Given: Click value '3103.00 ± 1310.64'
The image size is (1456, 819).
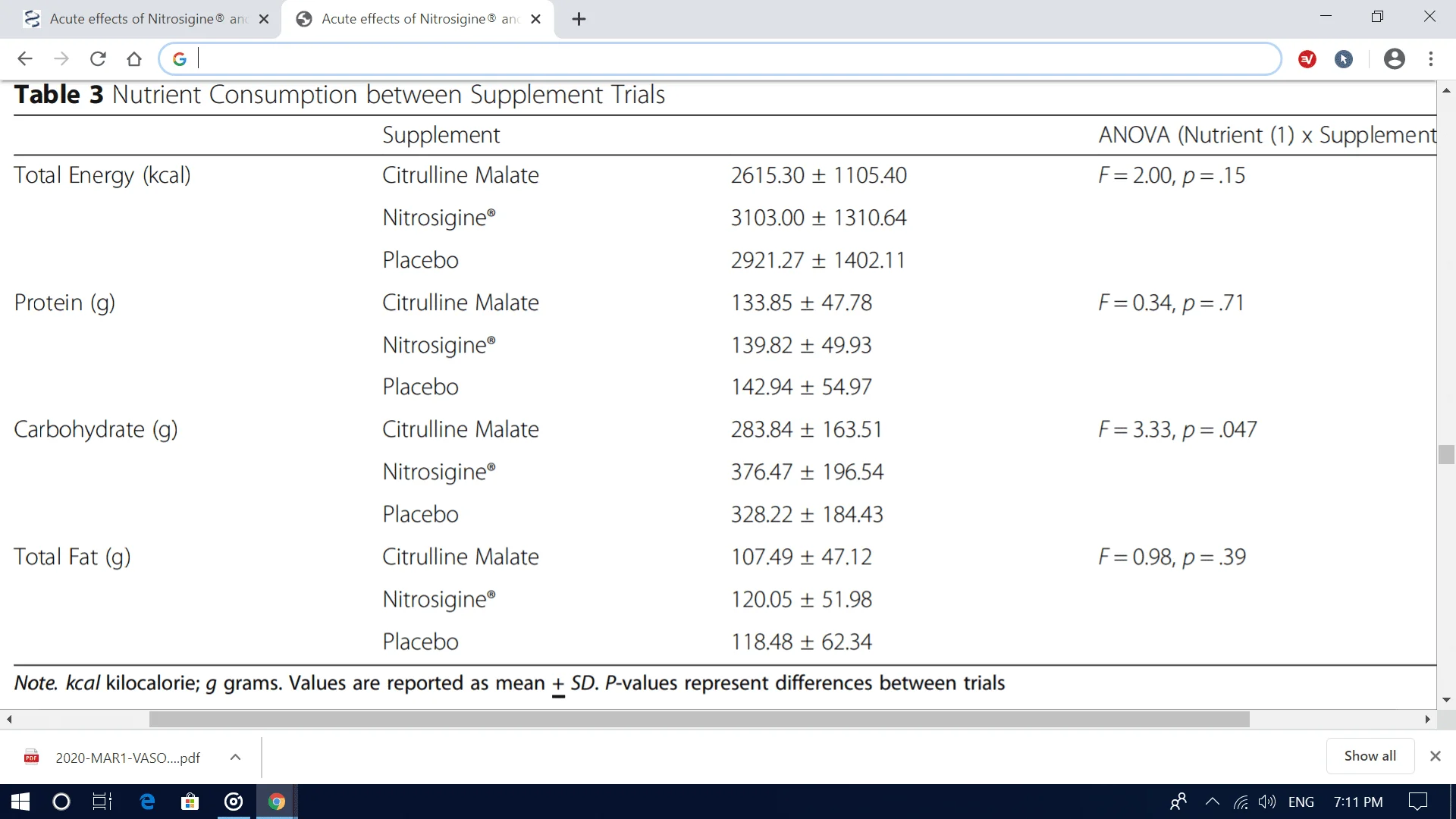Looking at the screenshot, I should tap(819, 218).
